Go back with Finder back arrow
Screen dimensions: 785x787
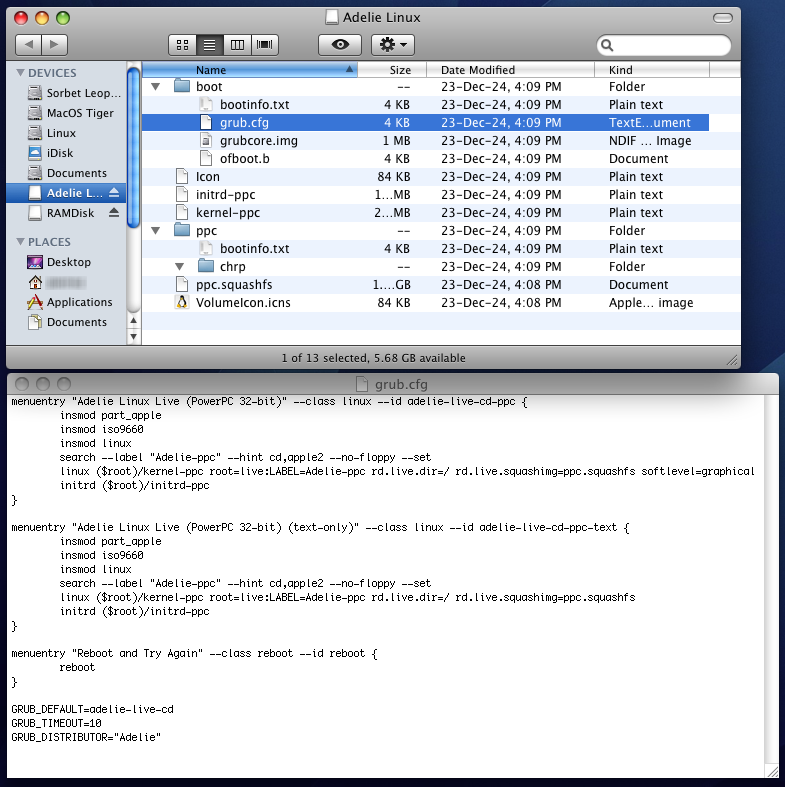coord(29,45)
